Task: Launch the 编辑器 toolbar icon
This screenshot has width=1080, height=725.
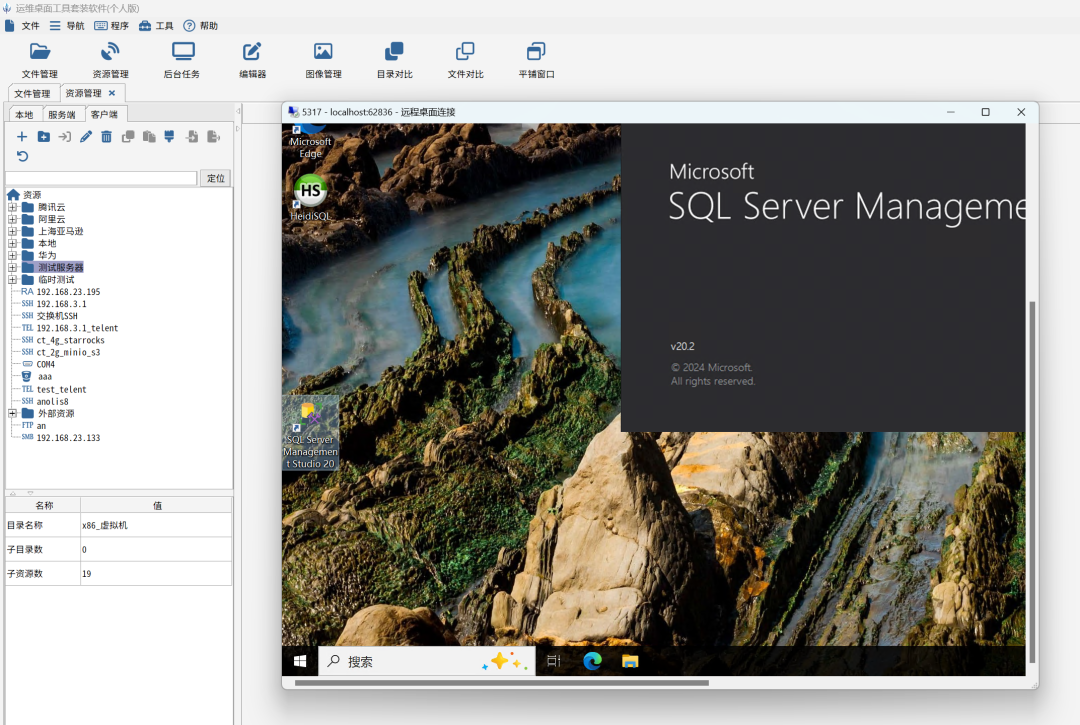Action: tap(252, 60)
